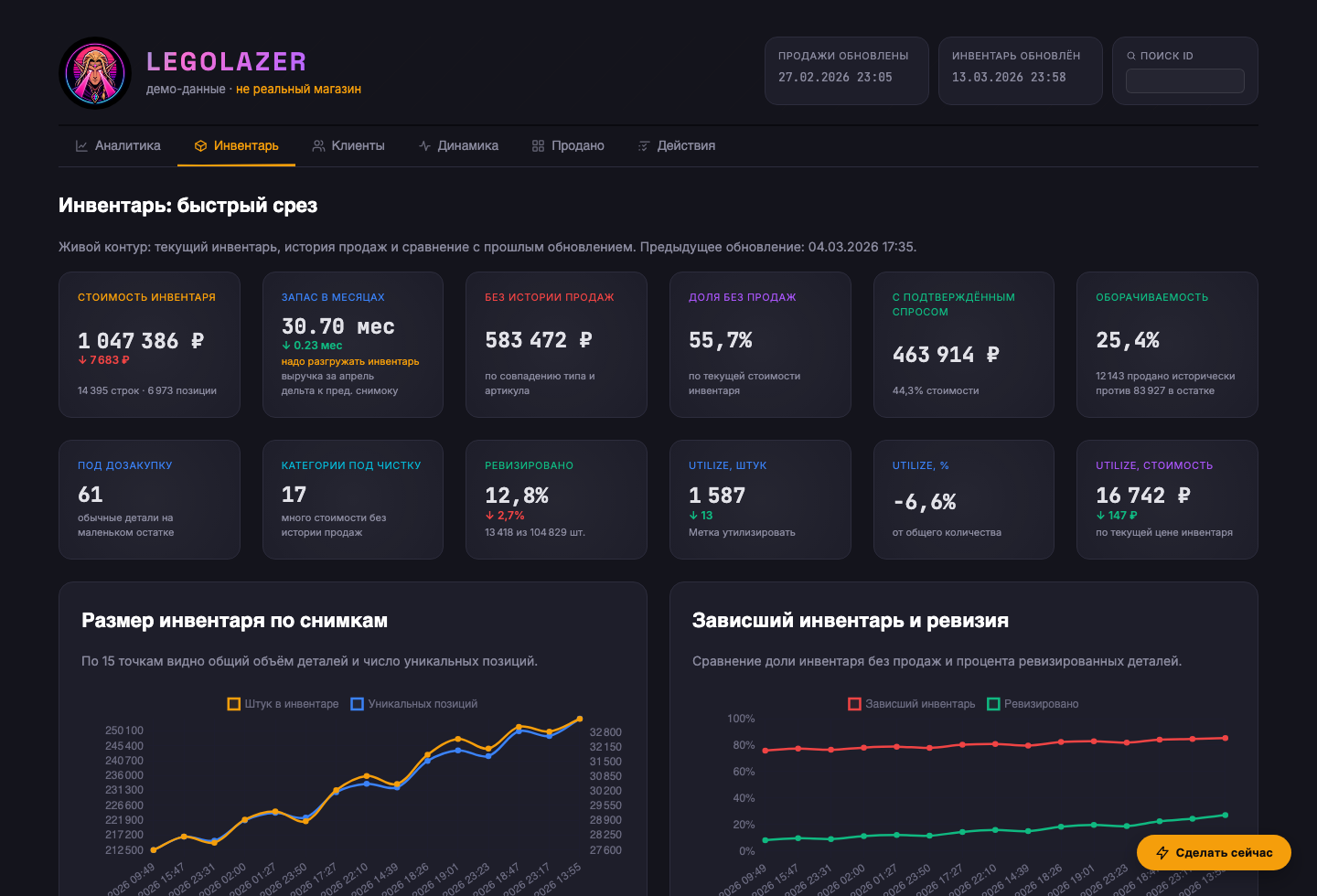Viewport: 1317px width, 896px height.
Task: Toggle the Ревизировано legend color box
Action: (993, 704)
